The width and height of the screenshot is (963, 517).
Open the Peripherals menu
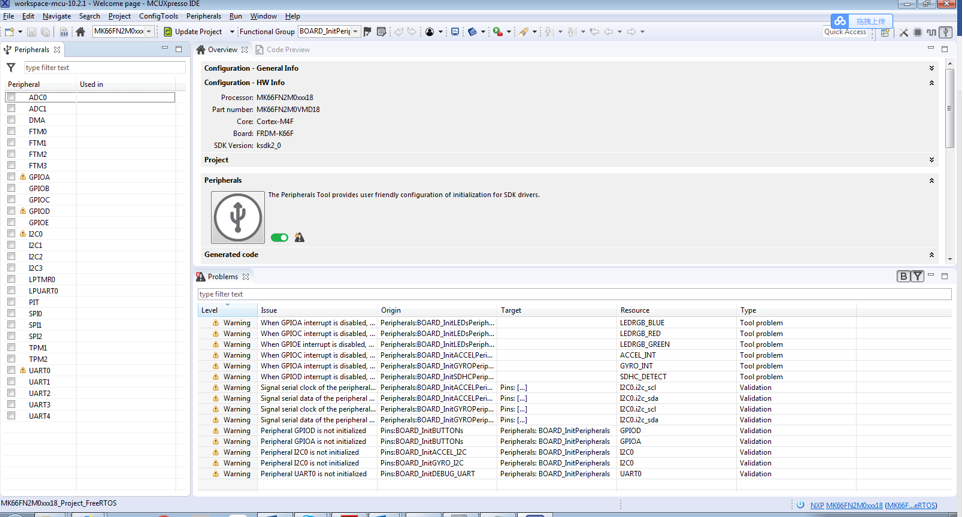click(203, 16)
